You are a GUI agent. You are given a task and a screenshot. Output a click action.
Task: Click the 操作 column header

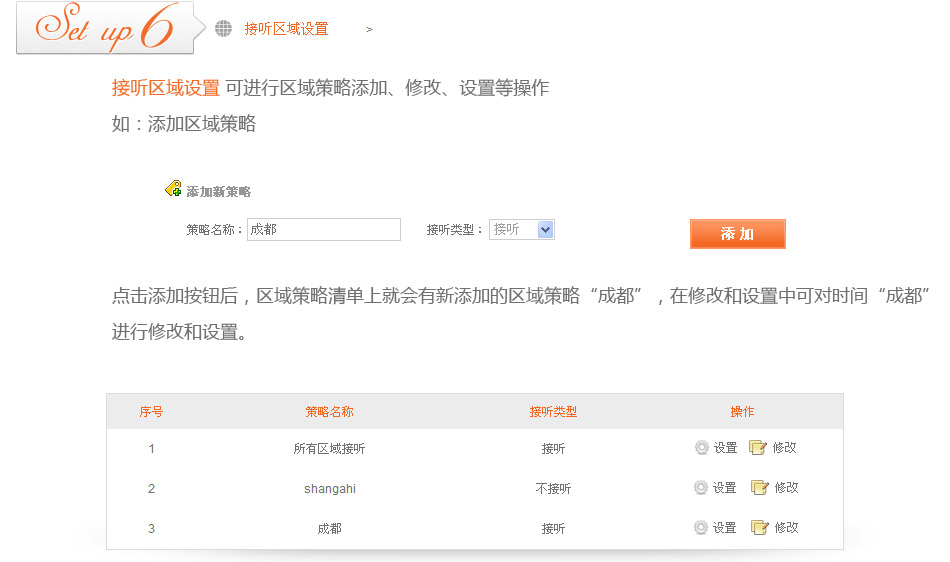pyautogui.click(x=742, y=412)
